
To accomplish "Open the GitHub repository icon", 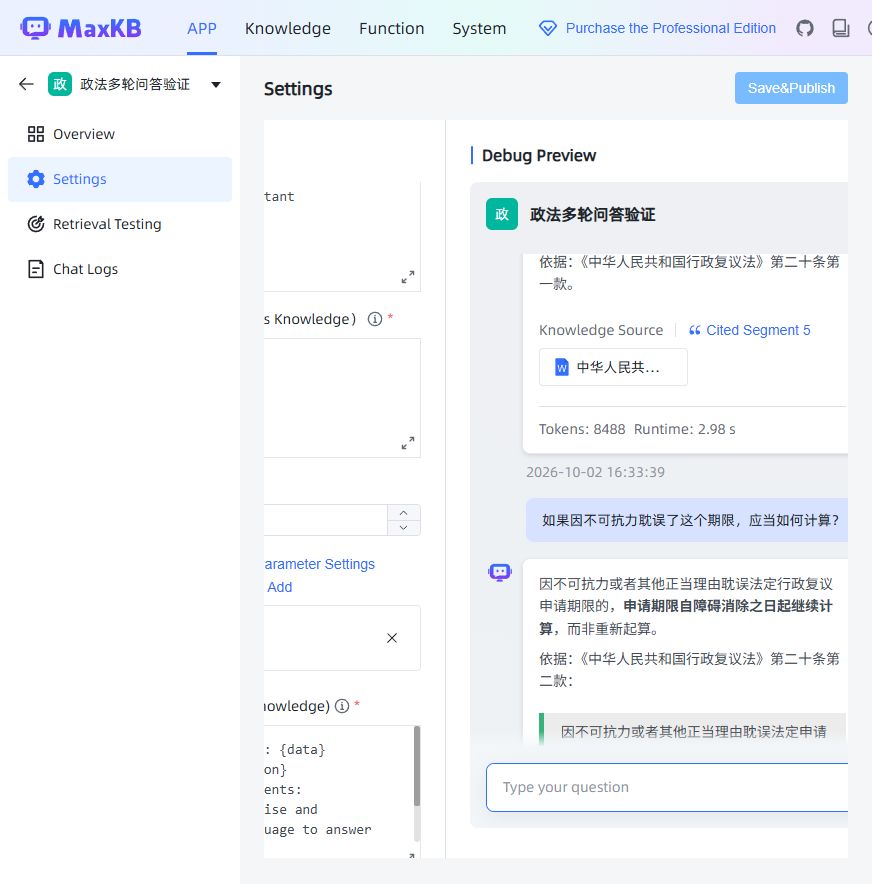I will point(804,28).
